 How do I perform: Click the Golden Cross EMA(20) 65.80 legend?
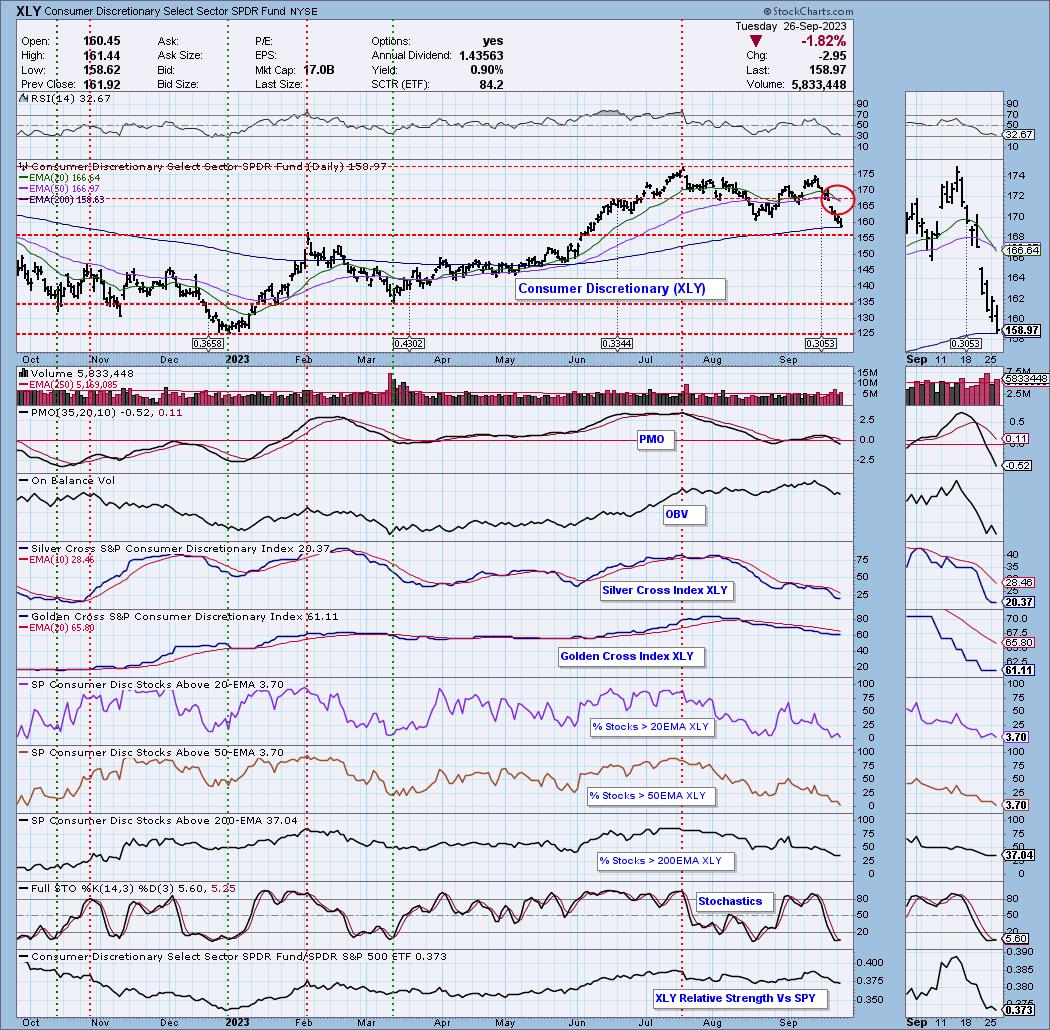(56, 628)
